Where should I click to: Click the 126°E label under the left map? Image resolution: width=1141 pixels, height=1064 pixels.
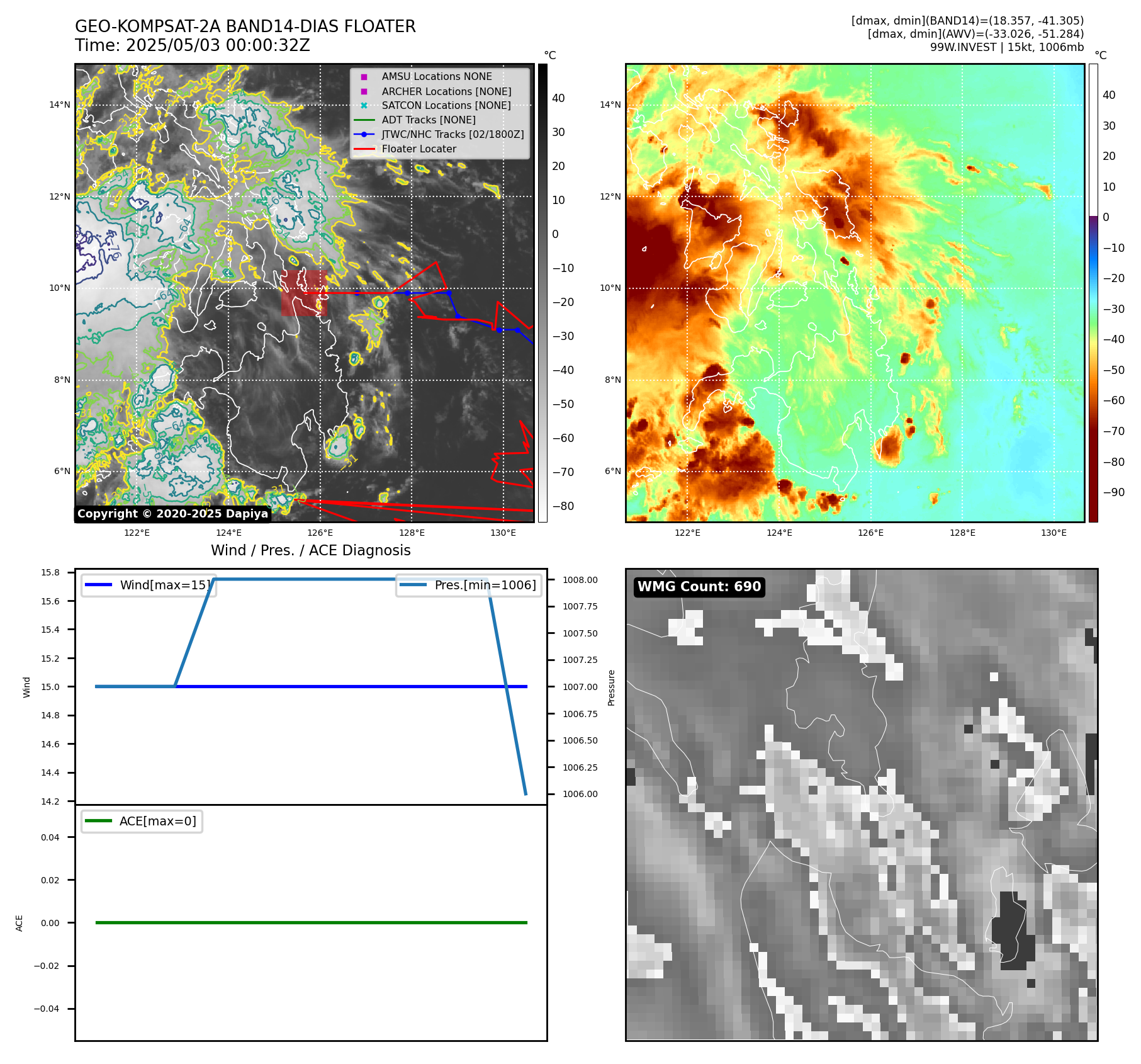(x=320, y=533)
